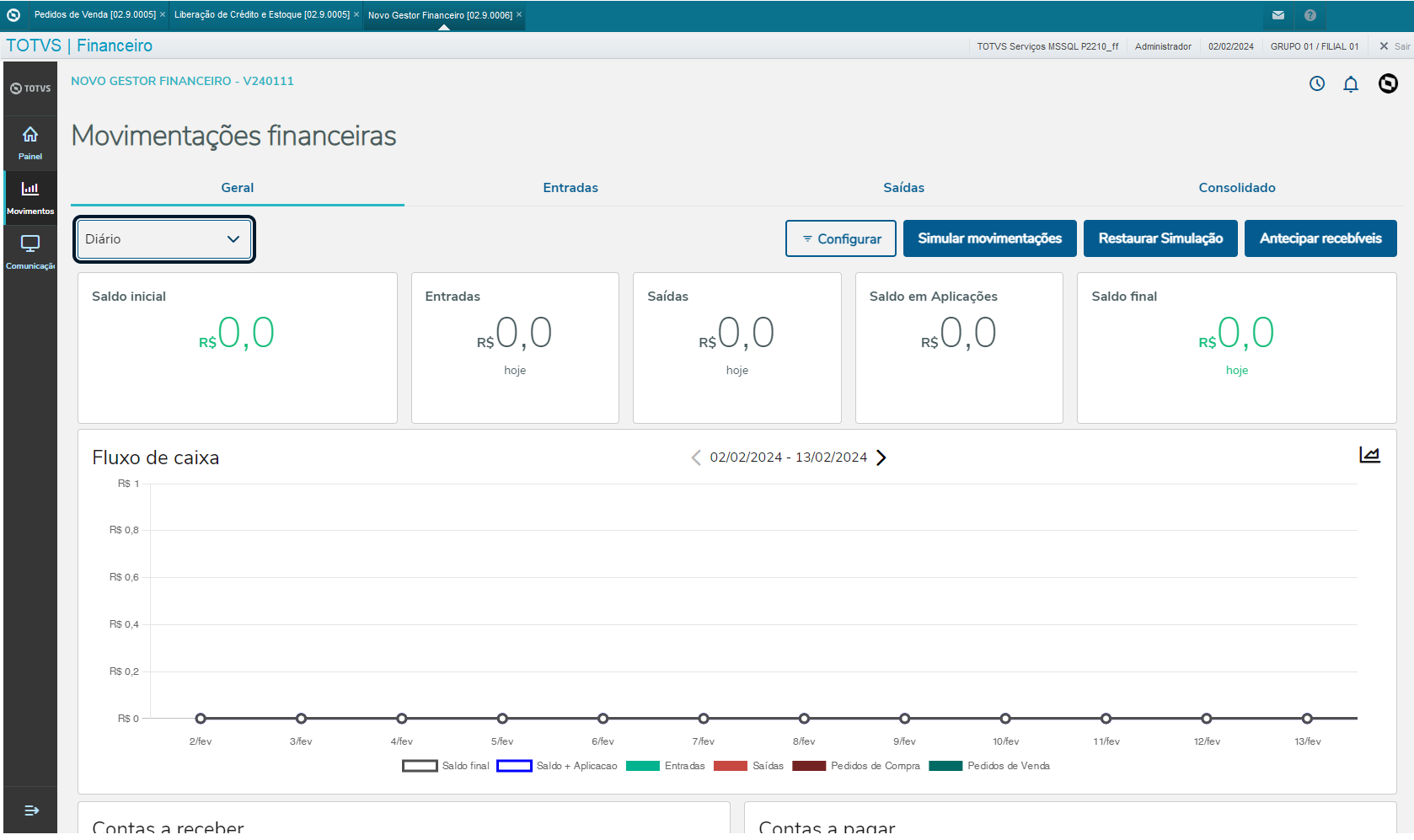Toggle Pedidos de Venda legend series

[989, 766]
